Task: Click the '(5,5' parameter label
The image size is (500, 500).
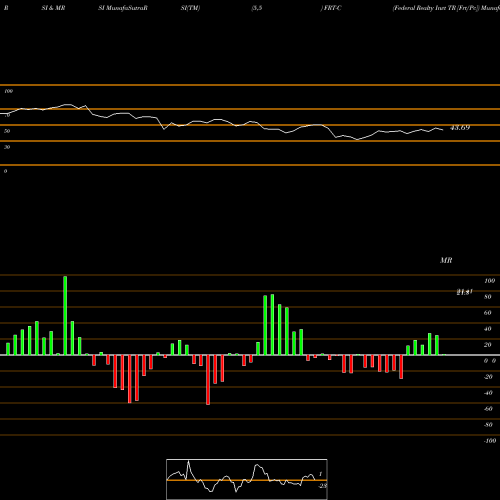Action: pos(257,8)
